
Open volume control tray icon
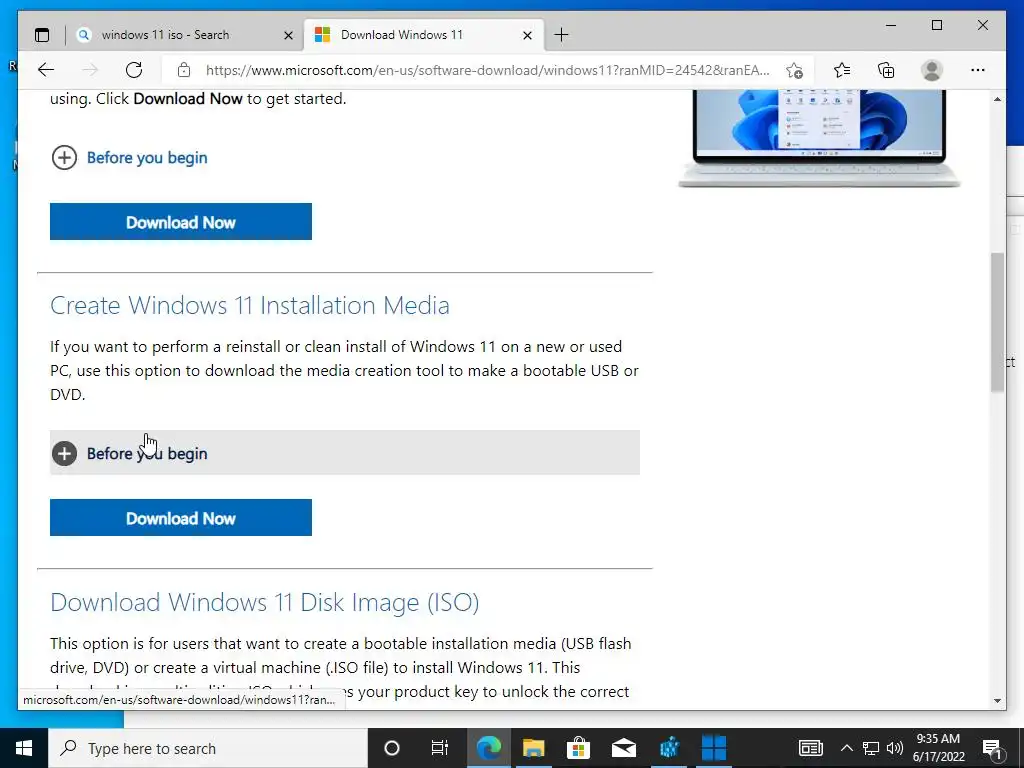coord(895,748)
